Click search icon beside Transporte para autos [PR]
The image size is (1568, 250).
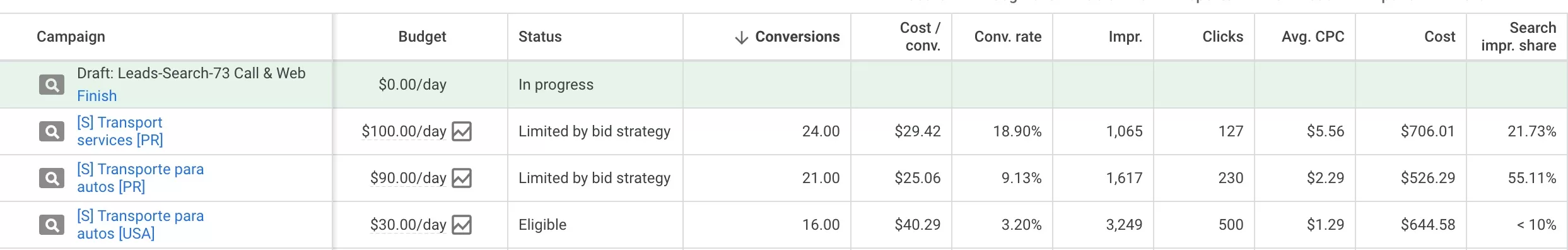click(x=52, y=178)
